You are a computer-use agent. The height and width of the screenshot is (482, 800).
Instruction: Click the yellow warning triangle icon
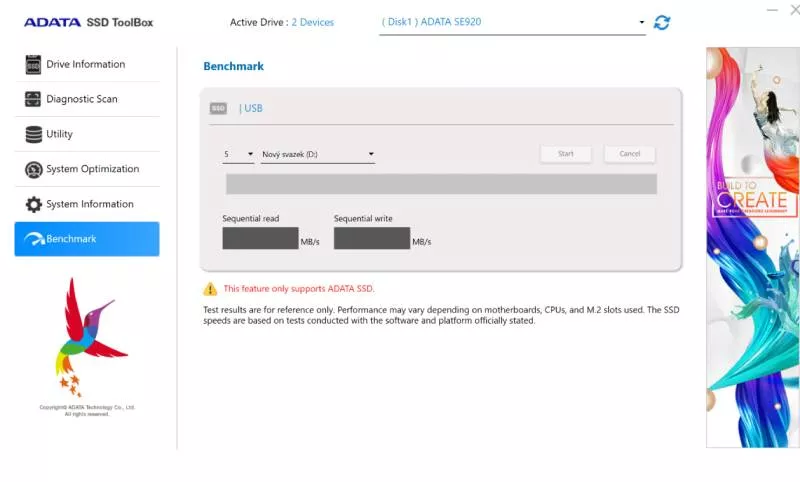(210, 289)
